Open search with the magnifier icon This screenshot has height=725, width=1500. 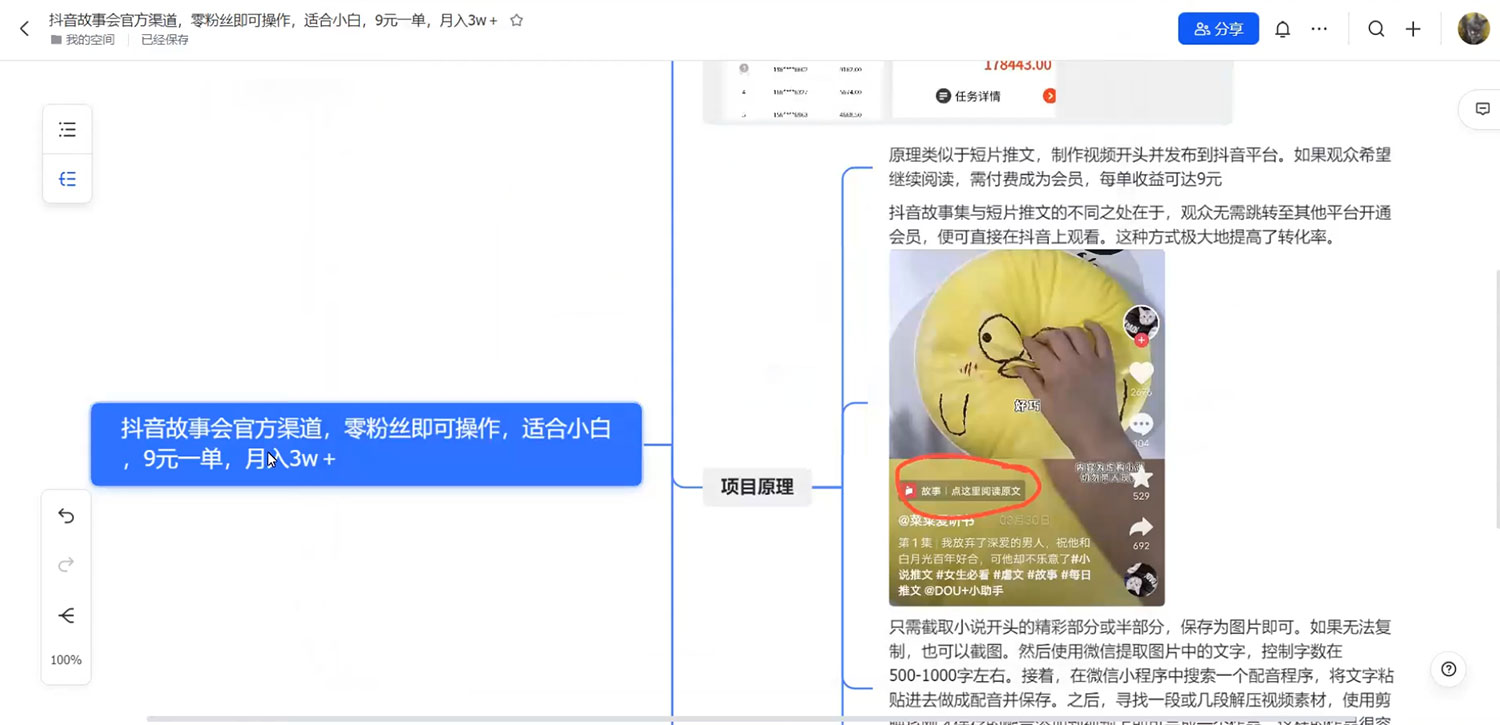click(1376, 29)
